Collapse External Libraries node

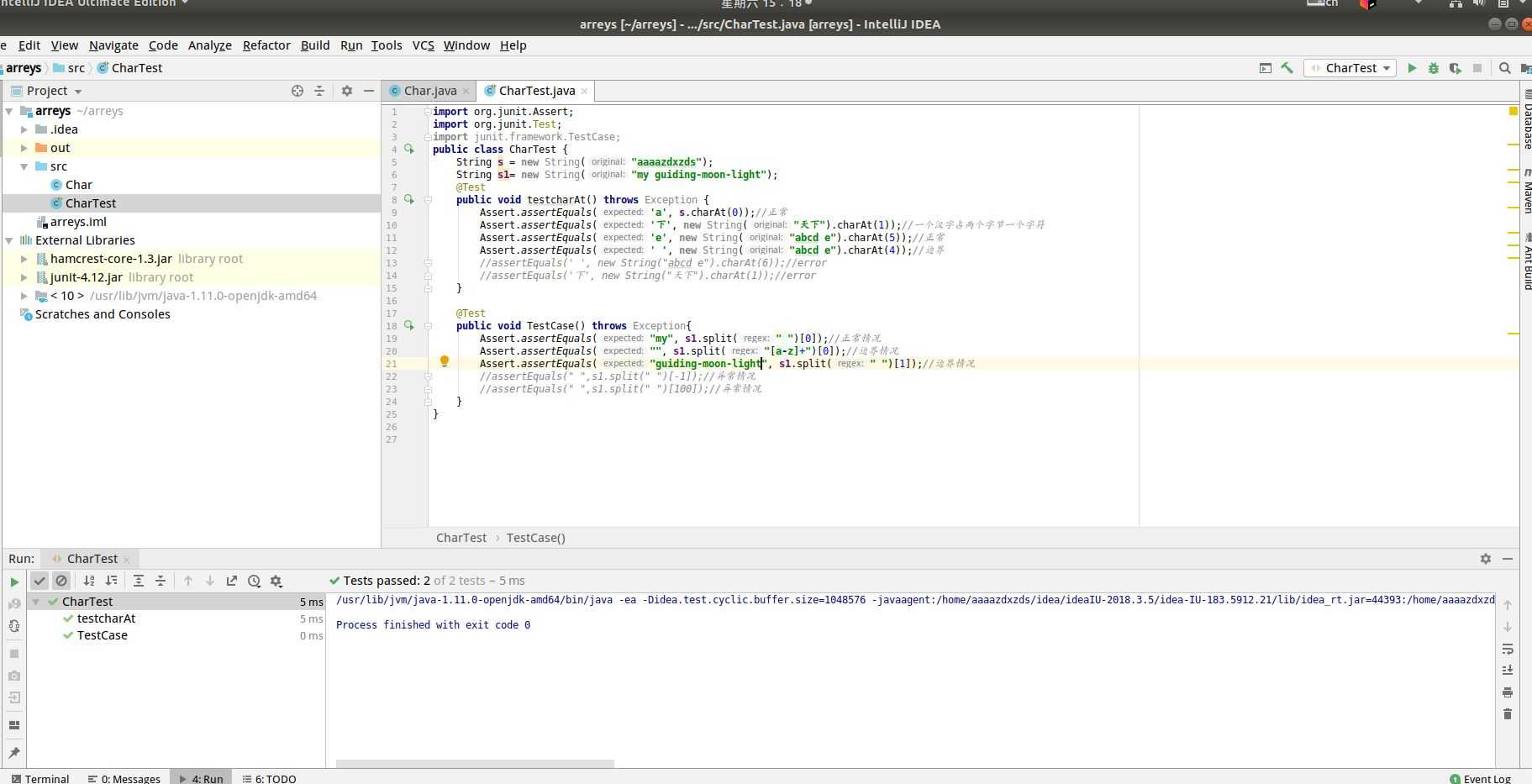(x=9, y=240)
